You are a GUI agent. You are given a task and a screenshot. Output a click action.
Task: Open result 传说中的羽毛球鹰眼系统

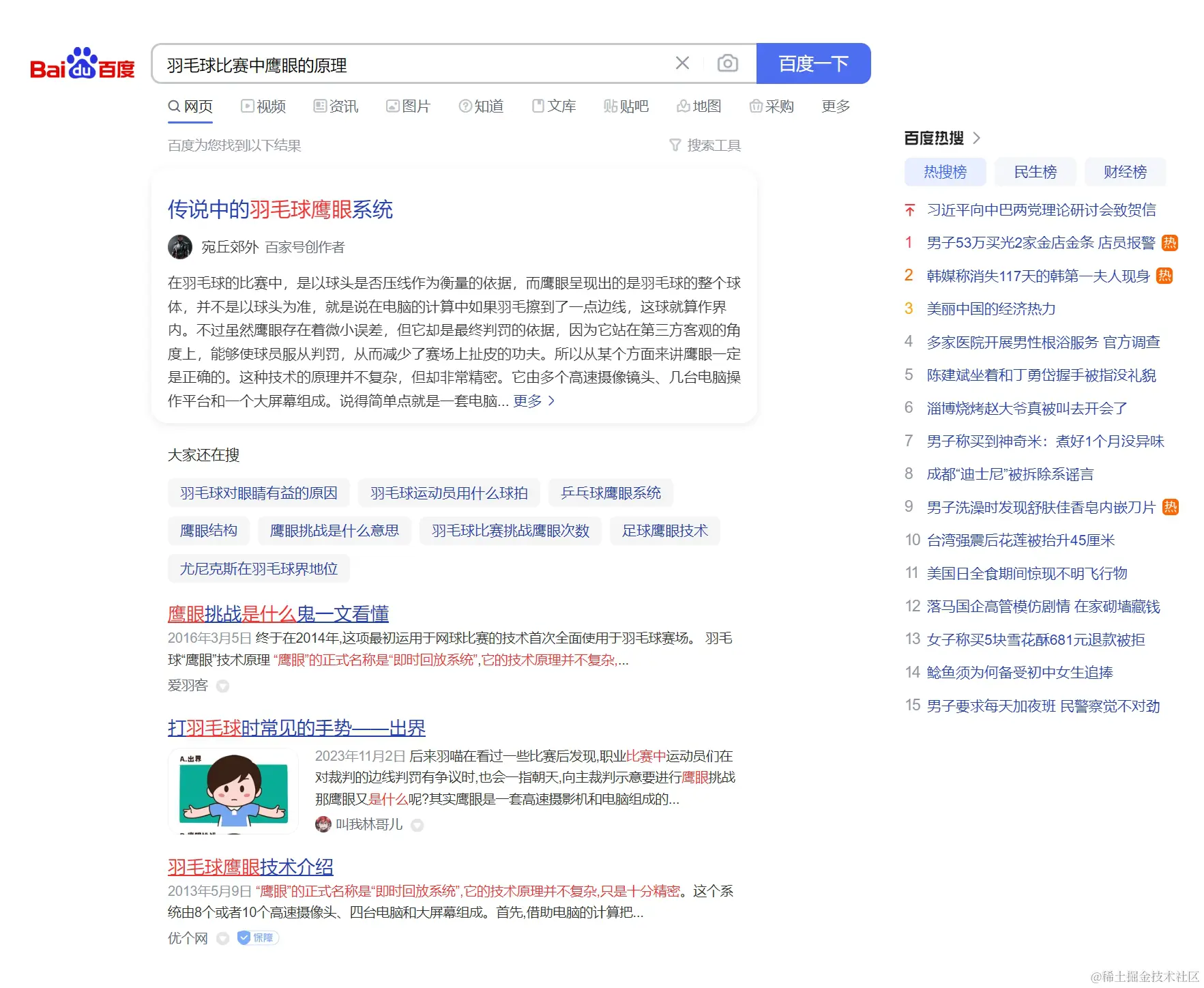[280, 209]
